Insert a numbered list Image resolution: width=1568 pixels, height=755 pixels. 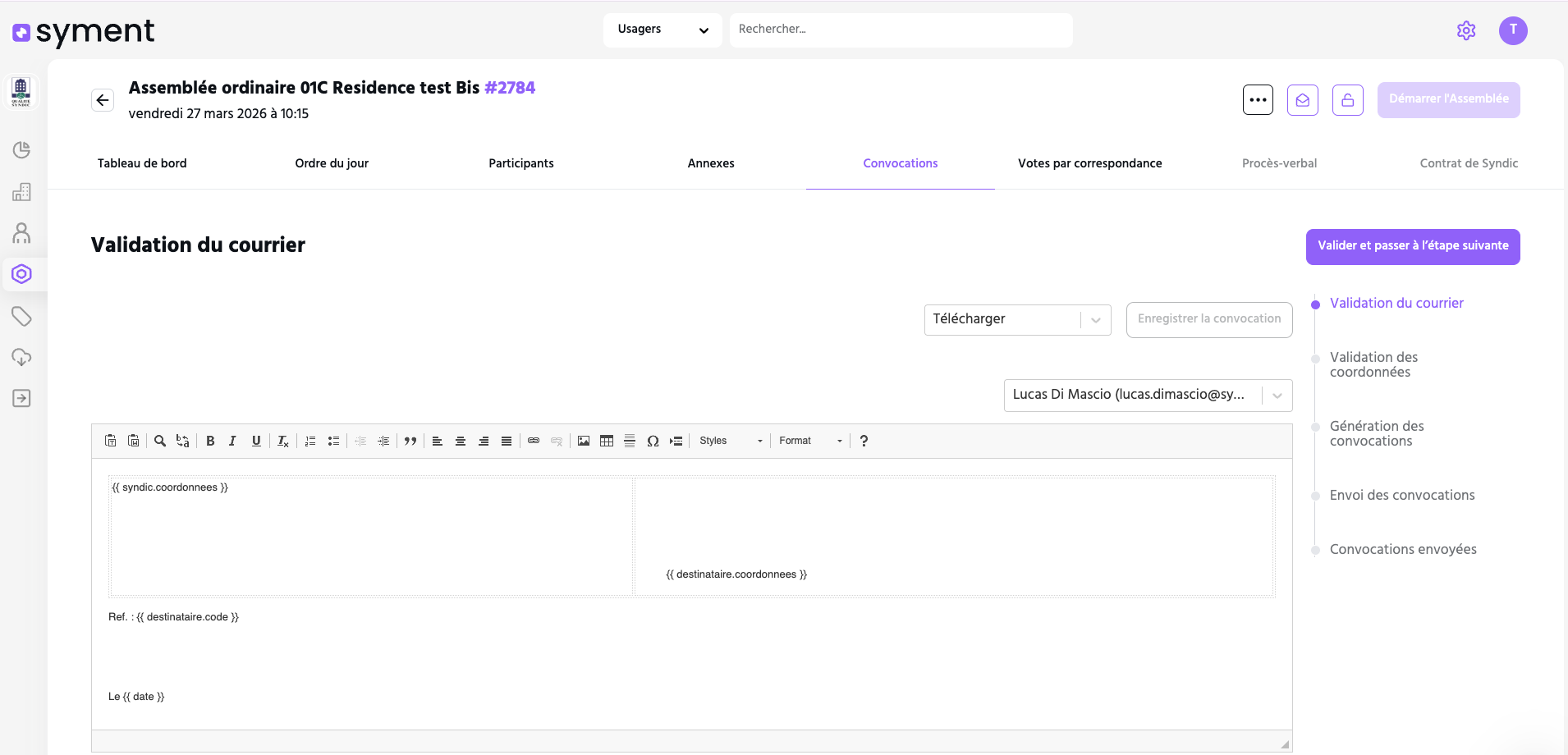point(310,441)
